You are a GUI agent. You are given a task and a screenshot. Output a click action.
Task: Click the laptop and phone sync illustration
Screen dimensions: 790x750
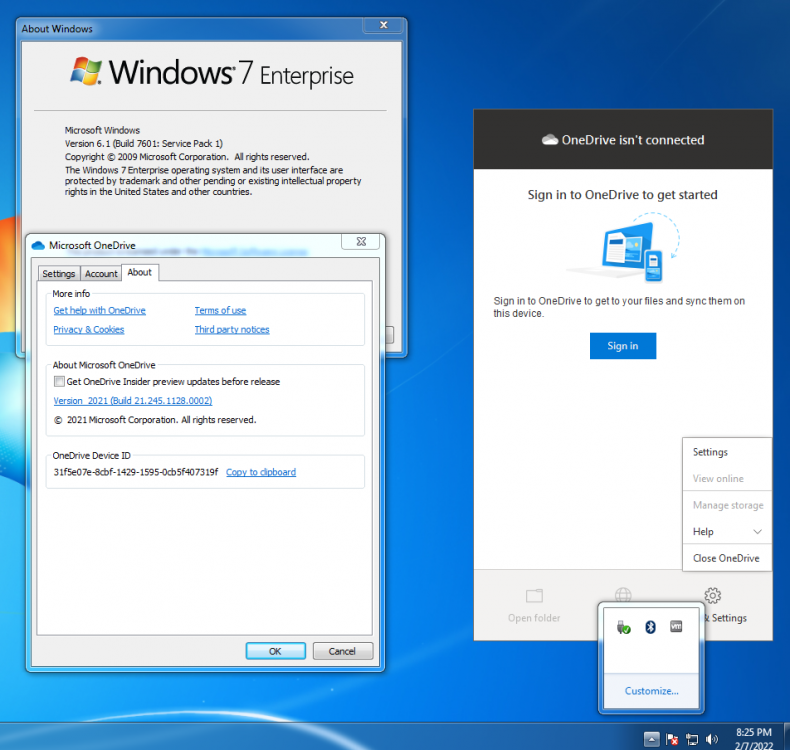coord(625,247)
